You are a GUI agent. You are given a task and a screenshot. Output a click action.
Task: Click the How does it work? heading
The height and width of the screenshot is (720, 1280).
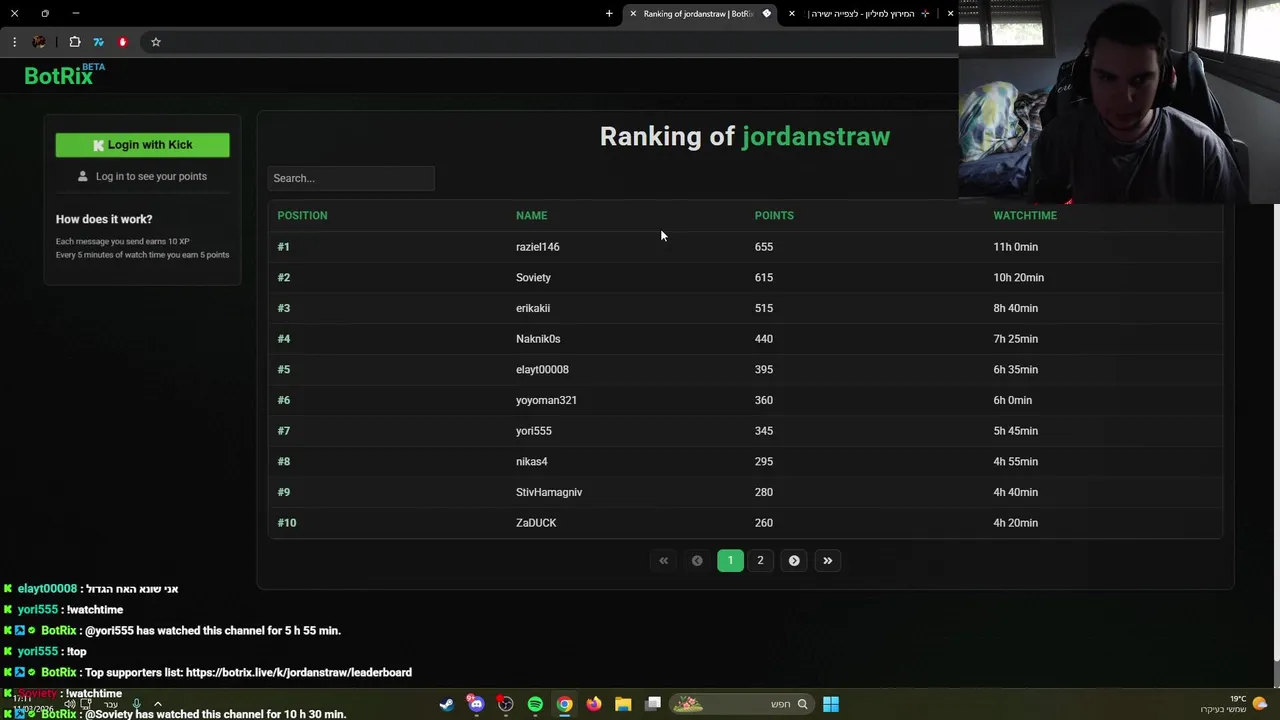pyautogui.click(x=104, y=219)
